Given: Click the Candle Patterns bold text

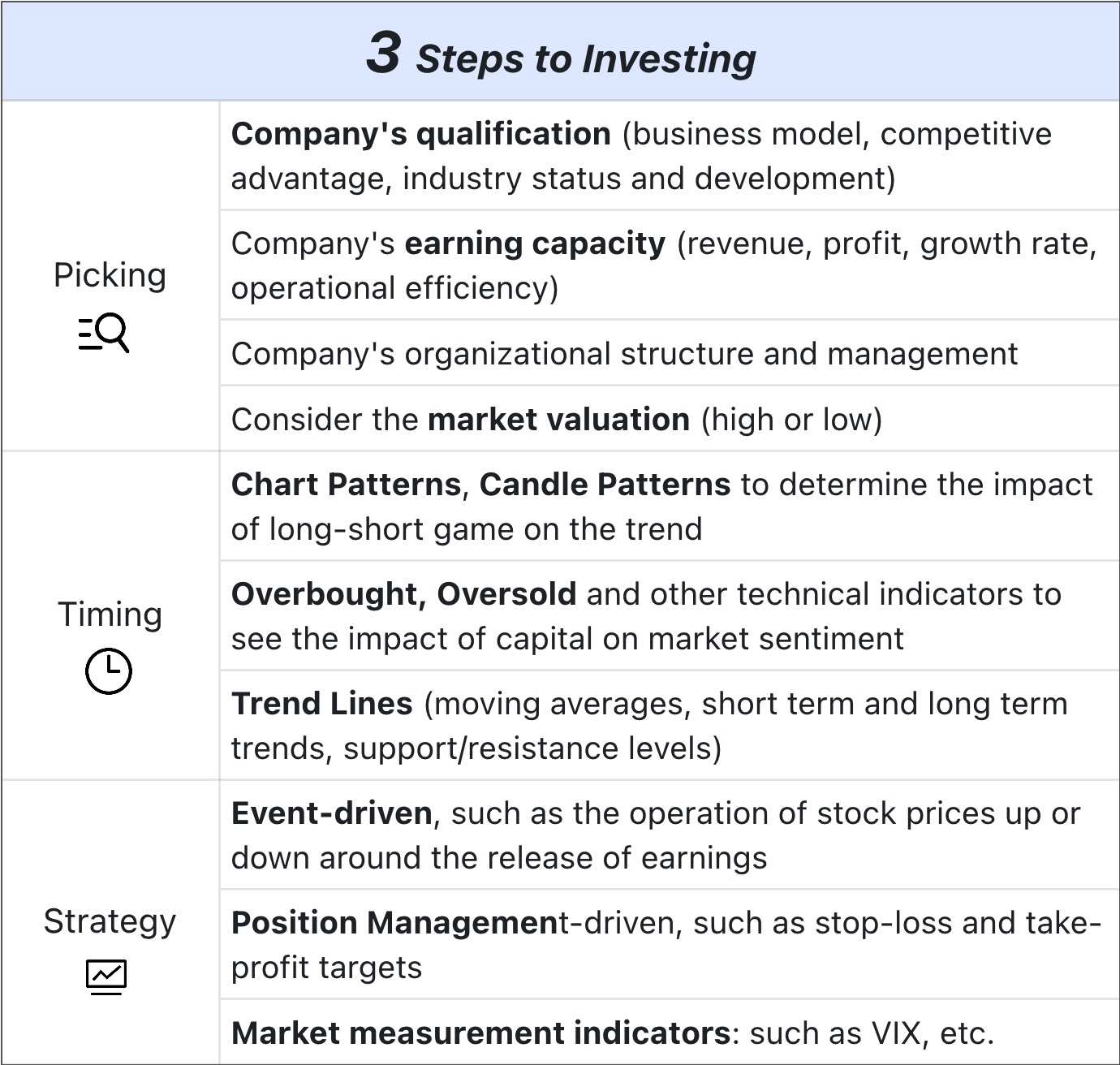Looking at the screenshot, I should click(605, 485).
